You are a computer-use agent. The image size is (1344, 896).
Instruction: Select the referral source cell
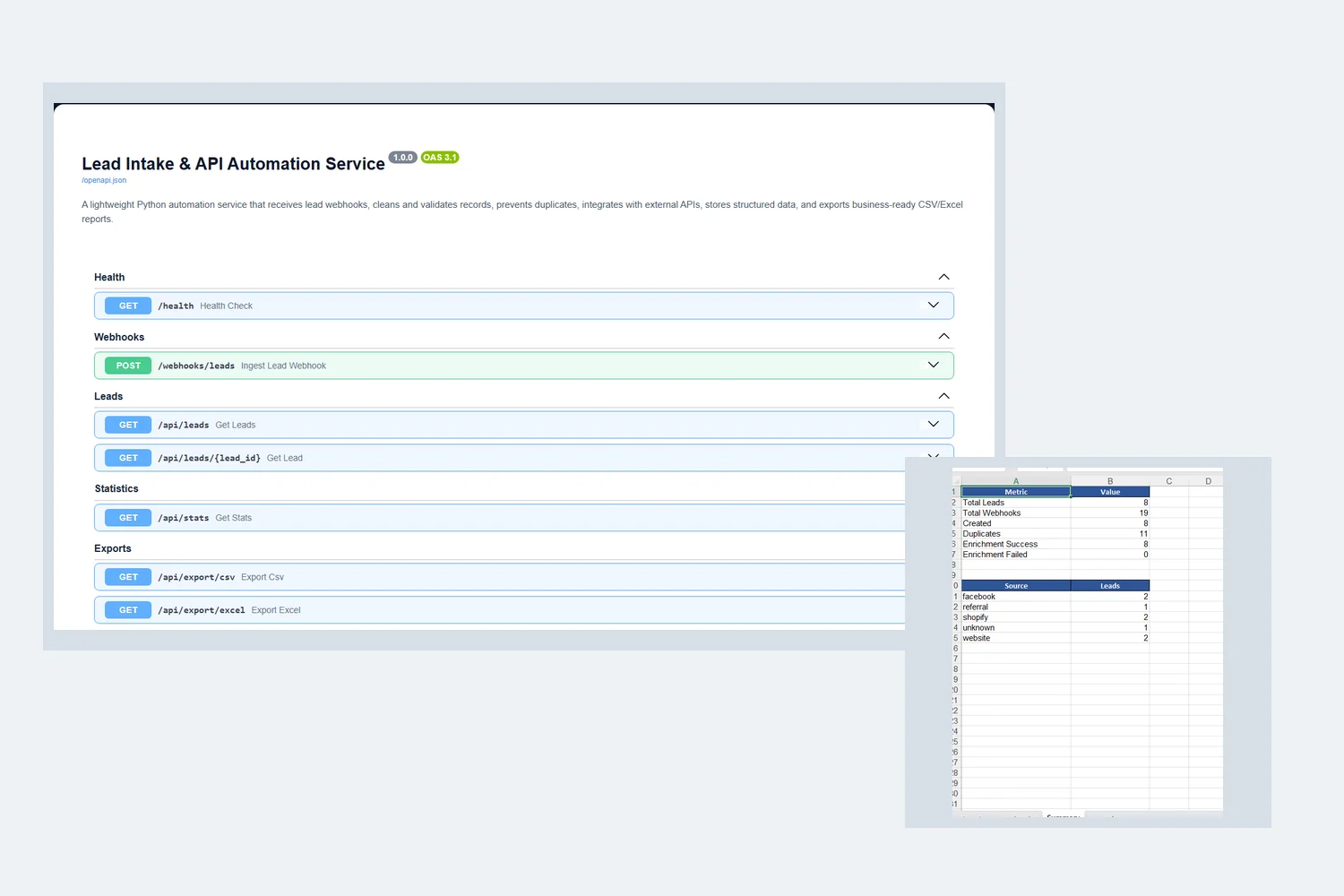pos(1016,607)
